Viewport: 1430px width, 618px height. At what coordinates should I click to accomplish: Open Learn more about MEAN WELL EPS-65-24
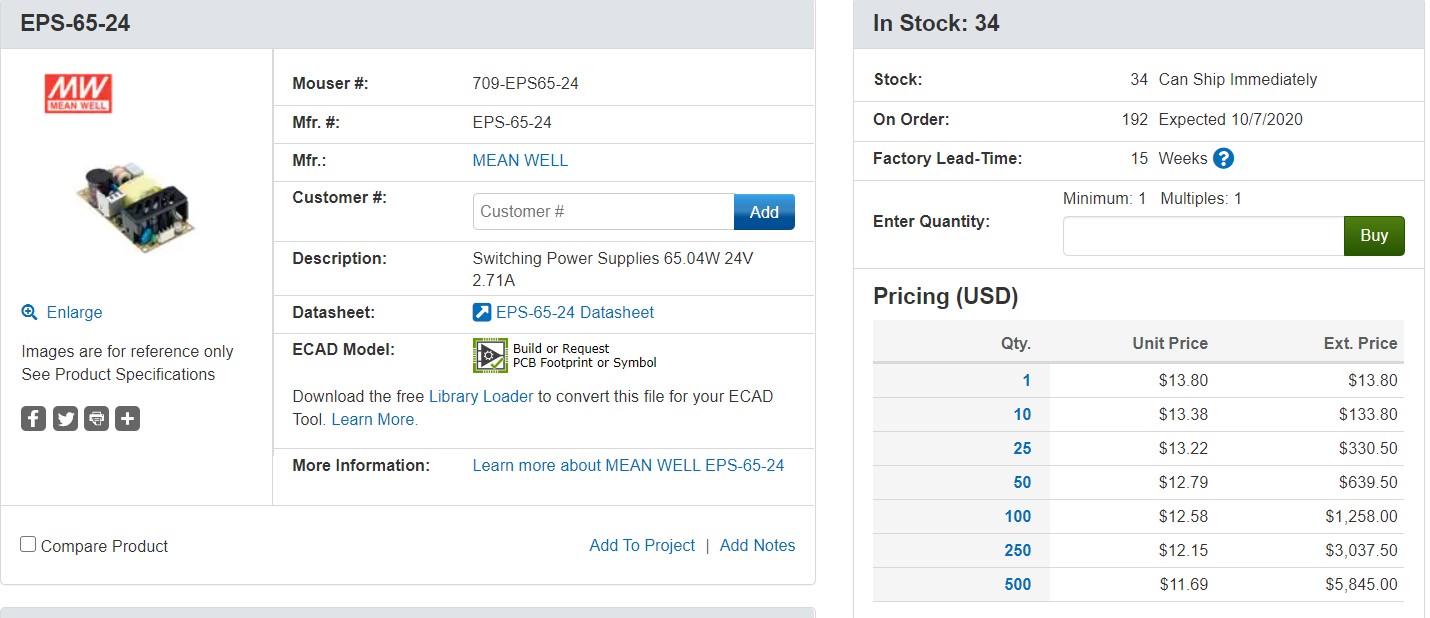click(628, 465)
